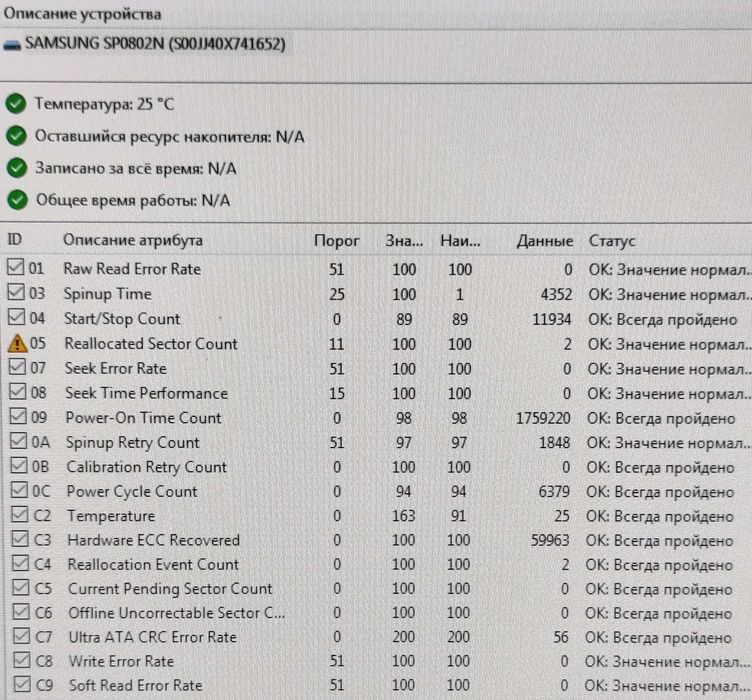This screenshot has width=752, height=700.
Task: Toggle checkbox for Calibration Retry Count
Action: [19, 465]
